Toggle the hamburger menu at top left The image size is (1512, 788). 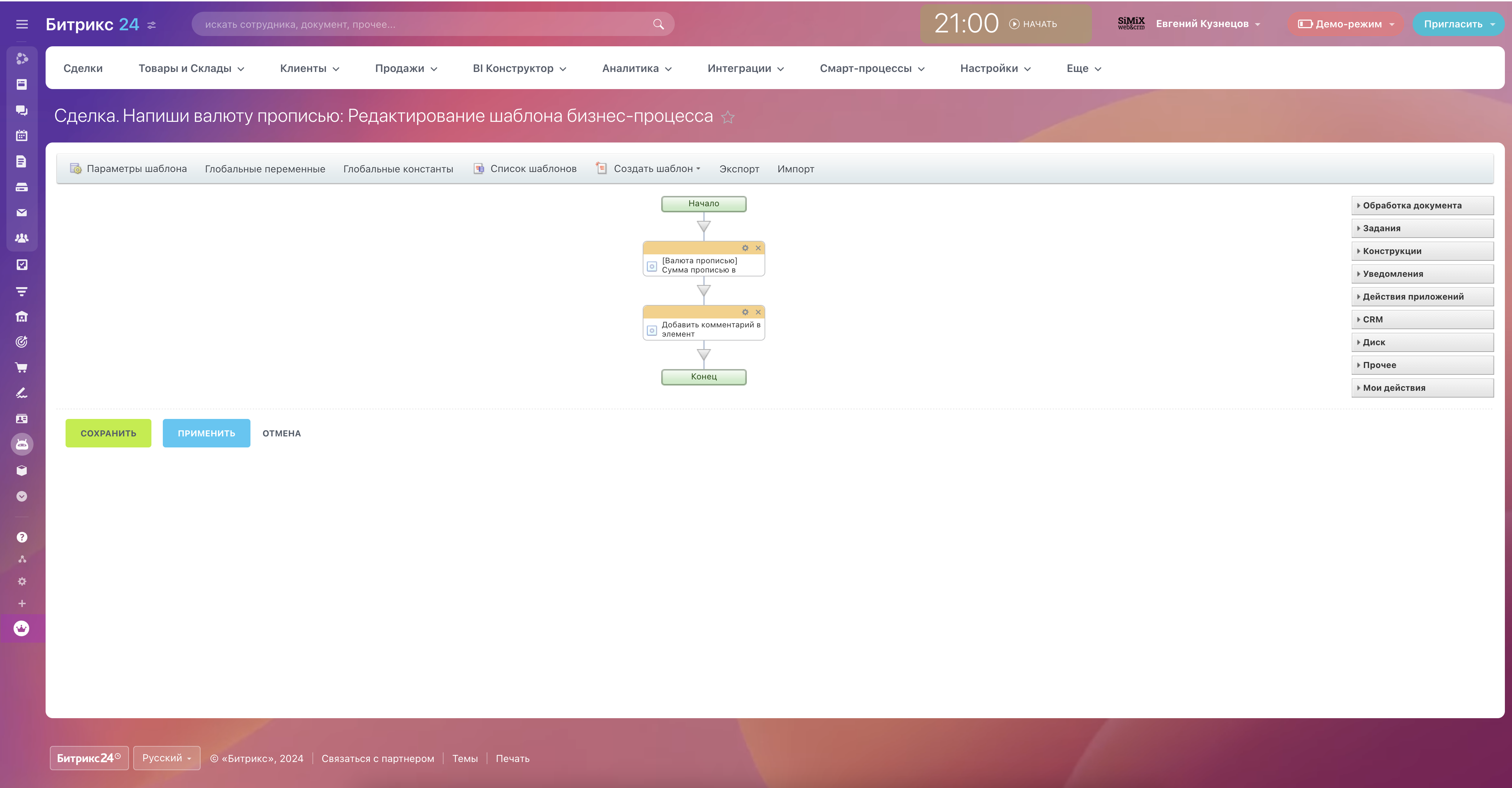point(22,24)
